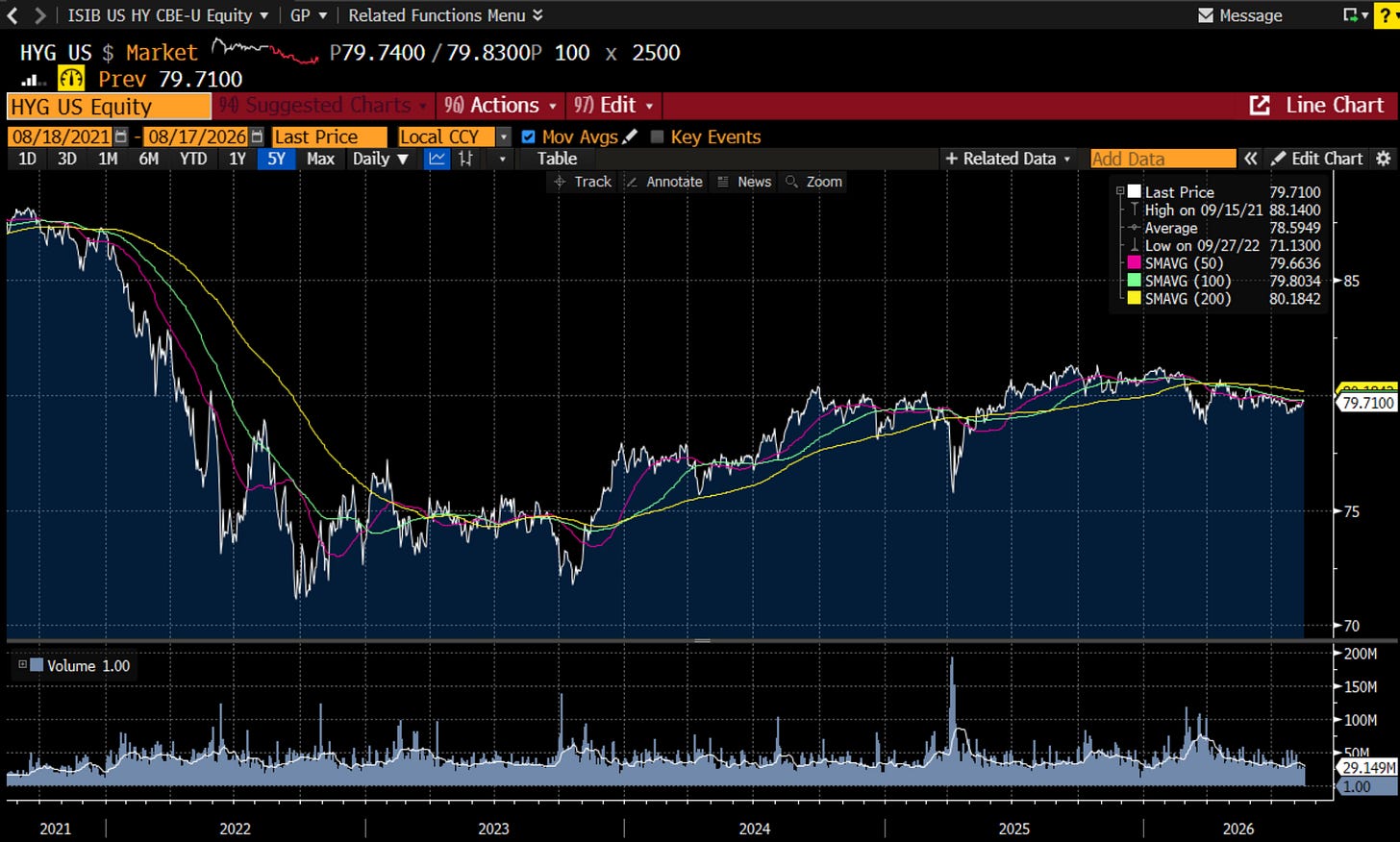This screenshot has height=842, width=1400.
Task: Click the 79.7100 last price axis label
Action: coord(1367,403)
